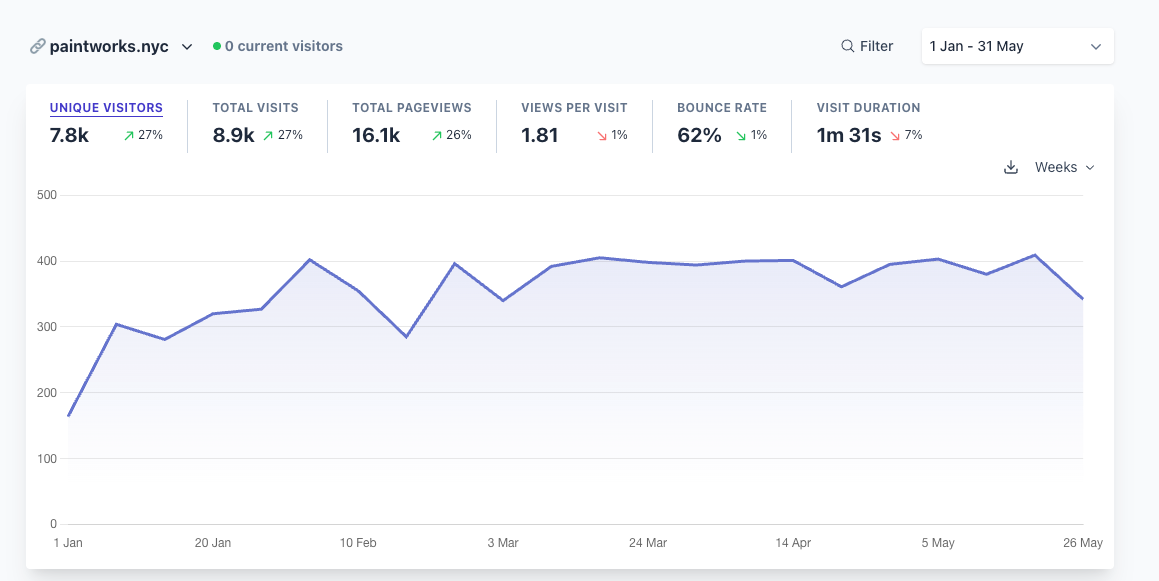Click the link icon beside paintworks.nyc
This screenshot has width=1159, height=581.
click(38, 46)
